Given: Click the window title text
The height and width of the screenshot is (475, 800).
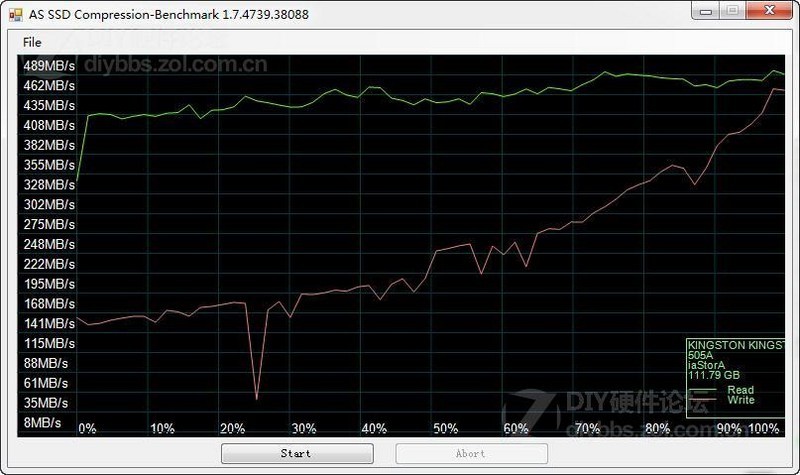Looking at the screenshot, I should (169, 14).
